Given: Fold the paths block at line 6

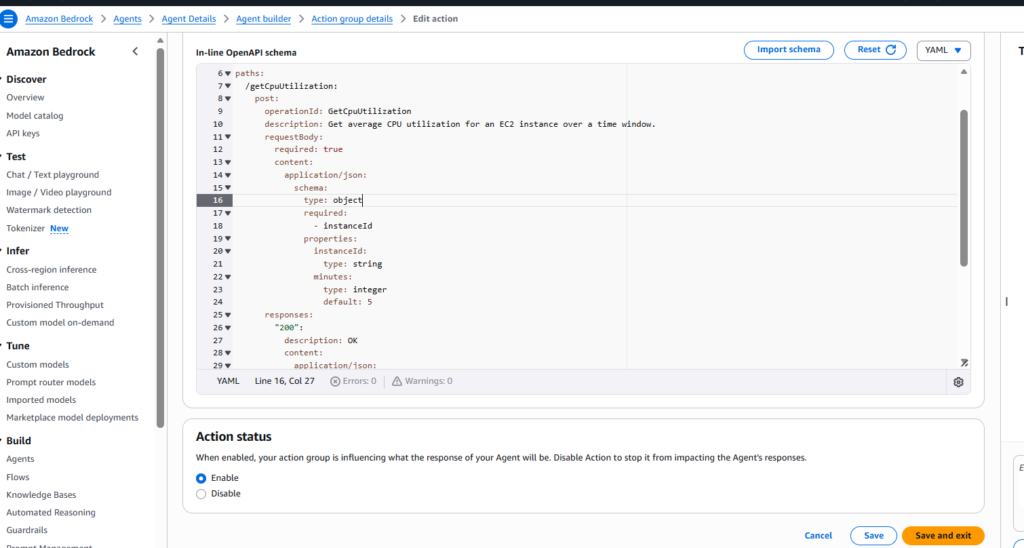Looking at the screenshot, I should coord(228,73).
